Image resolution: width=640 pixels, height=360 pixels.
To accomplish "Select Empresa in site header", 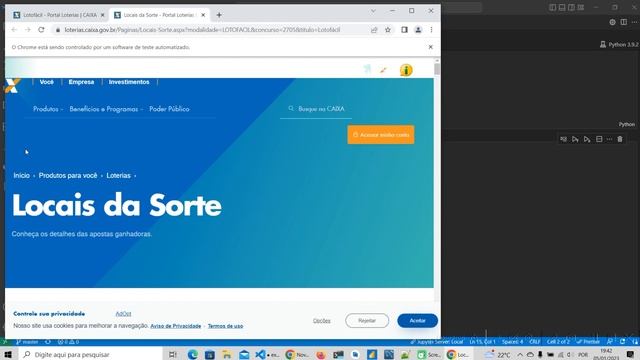I will coord(81,82).
